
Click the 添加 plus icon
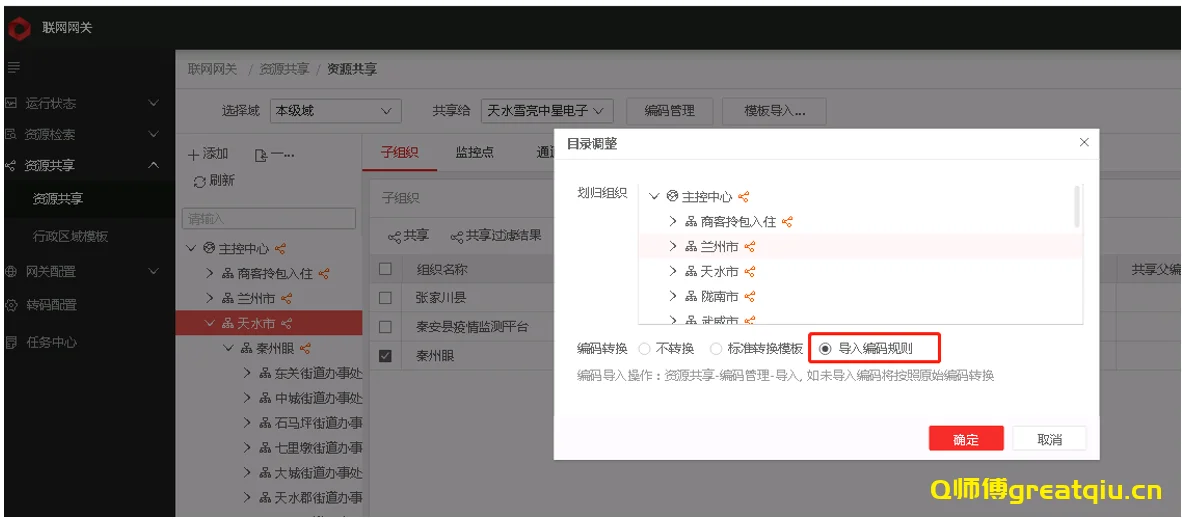(x=194, y=154)
